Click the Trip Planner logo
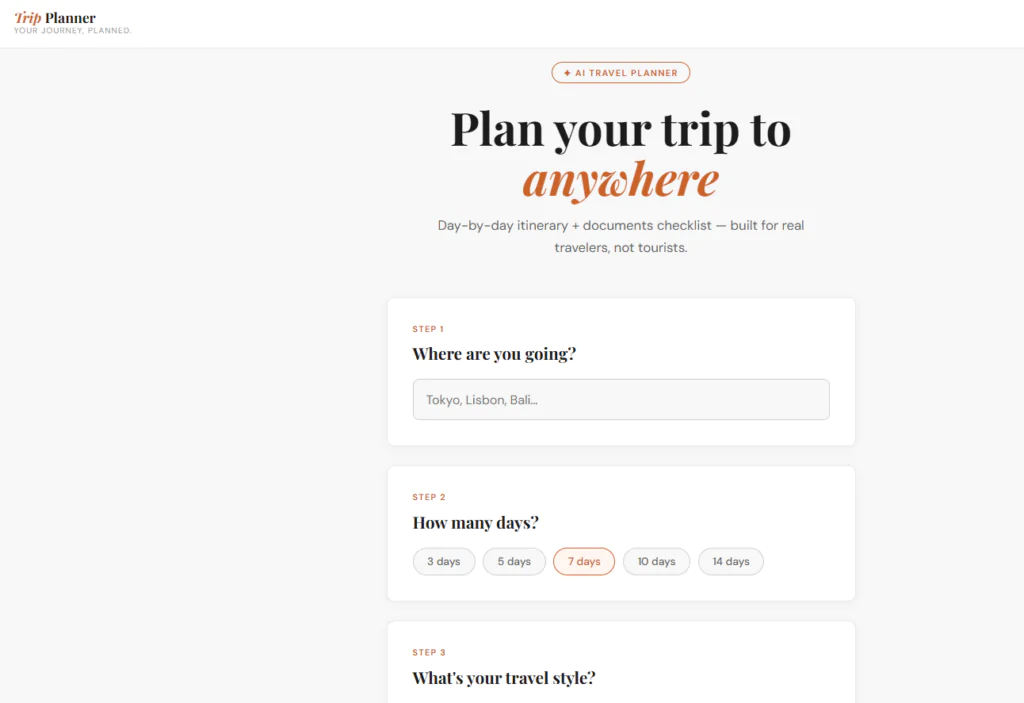1024x703 pixels. (56, 18)
